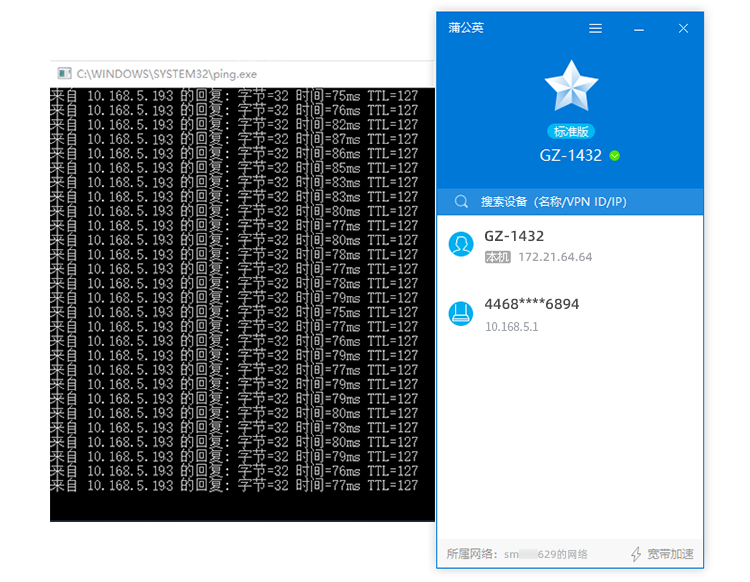Click the lightning bolt bandwidth icon

[x=636, y=554]
